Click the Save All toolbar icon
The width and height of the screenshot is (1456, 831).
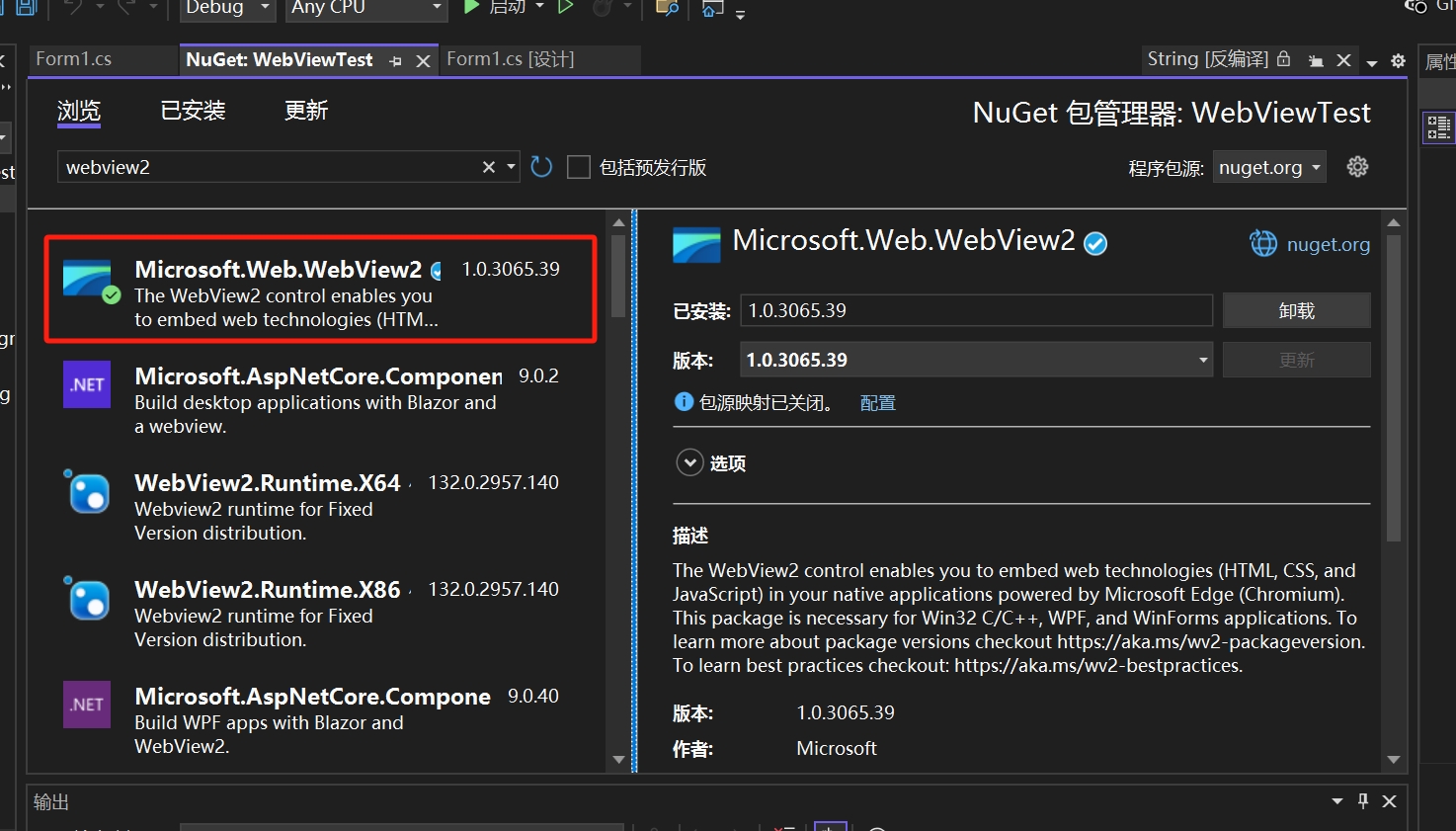coord(26,7)
